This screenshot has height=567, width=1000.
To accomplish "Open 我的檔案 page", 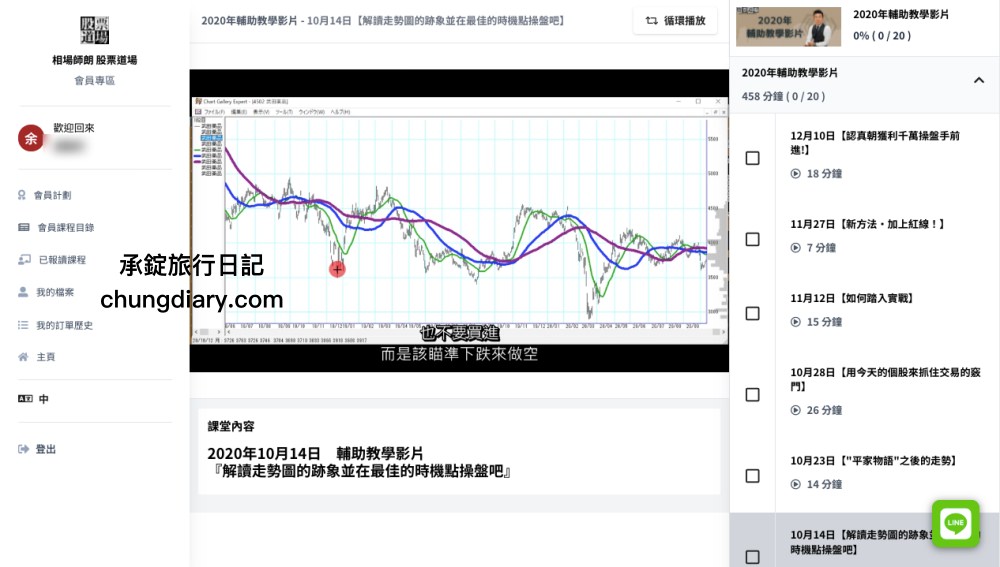I will pos(55,293).
